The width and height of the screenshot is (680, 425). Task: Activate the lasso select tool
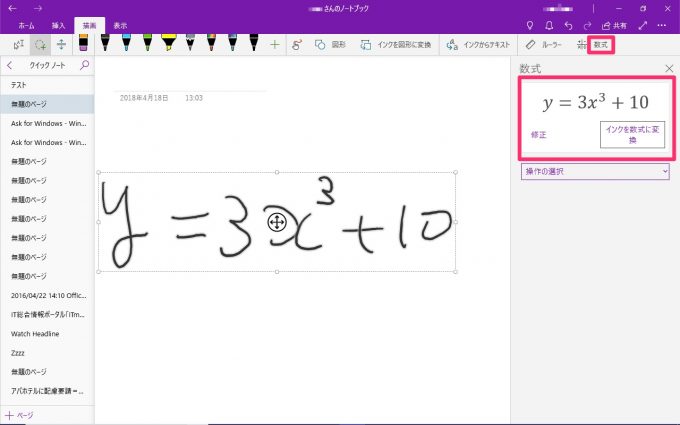coord(40,45)
